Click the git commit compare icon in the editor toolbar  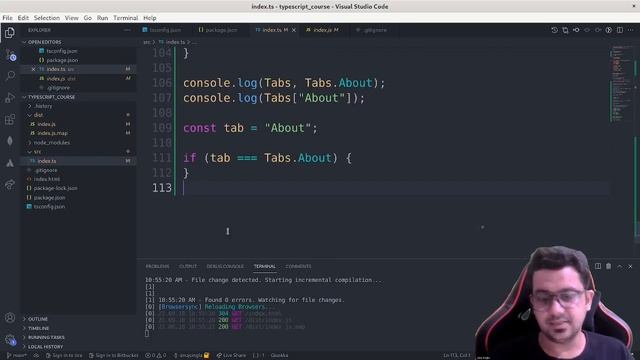tap(576, 30)
